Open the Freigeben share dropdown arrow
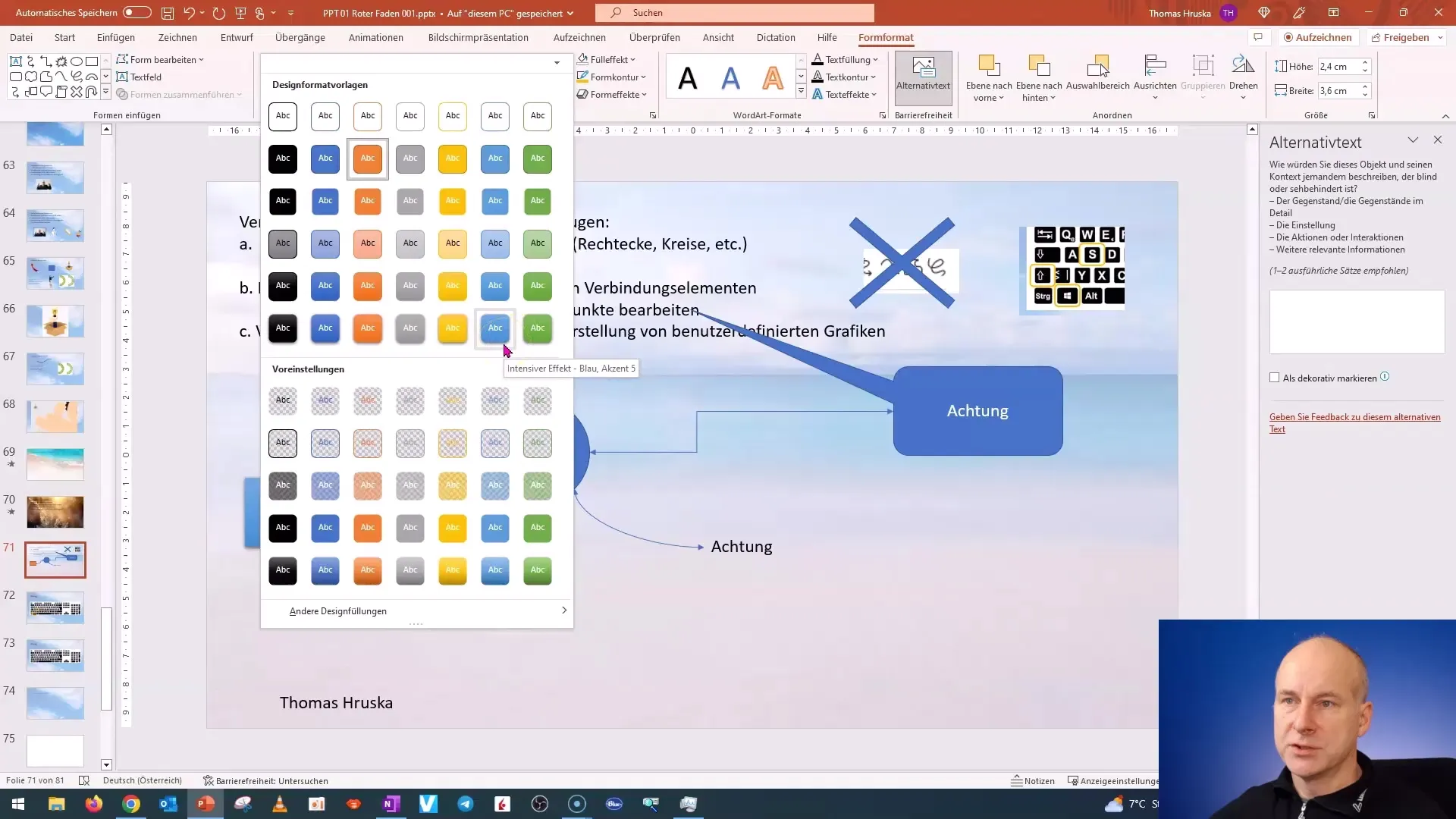1456x819 pixels. 1440,37
